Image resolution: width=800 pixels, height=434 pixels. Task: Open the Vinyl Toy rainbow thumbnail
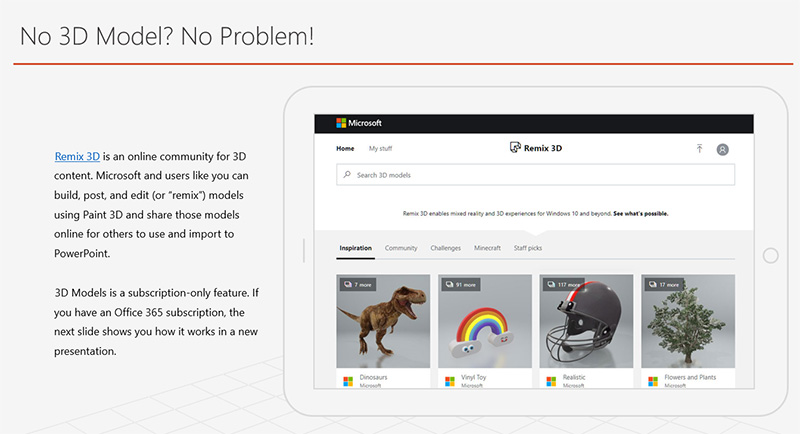point(485,321)
